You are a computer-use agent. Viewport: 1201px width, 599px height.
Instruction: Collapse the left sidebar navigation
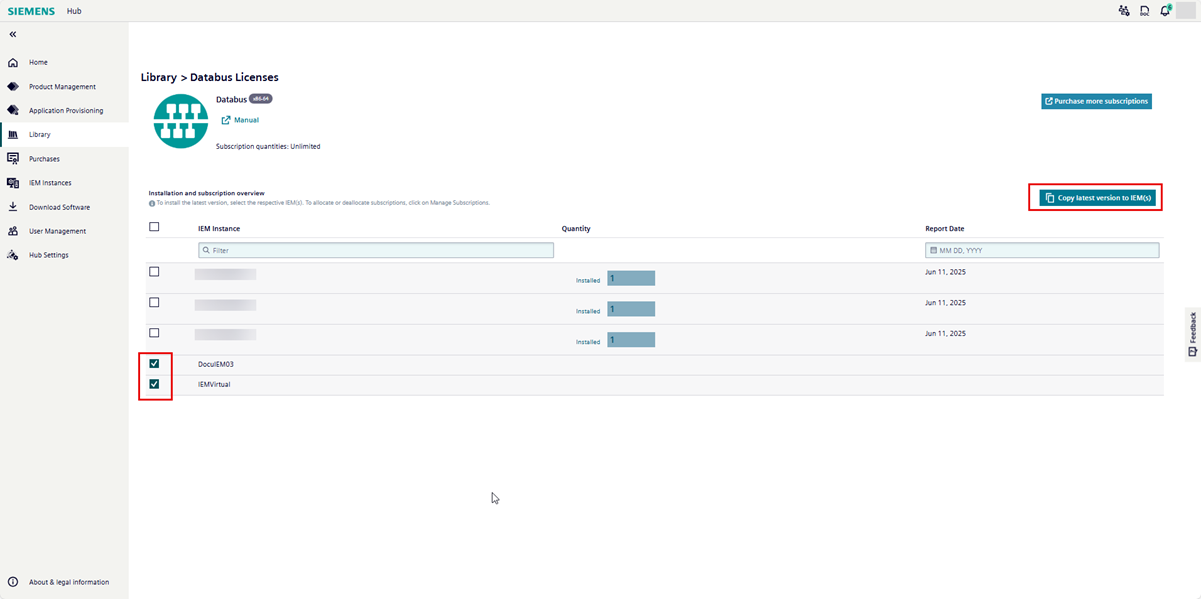point(13,35)
